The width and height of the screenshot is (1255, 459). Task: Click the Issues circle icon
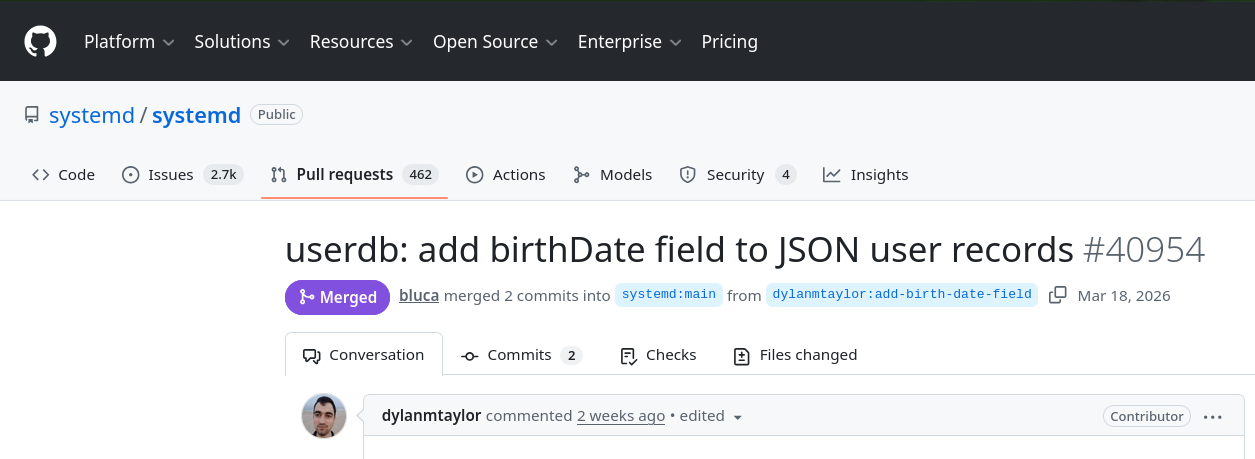(x=131, y=175)
